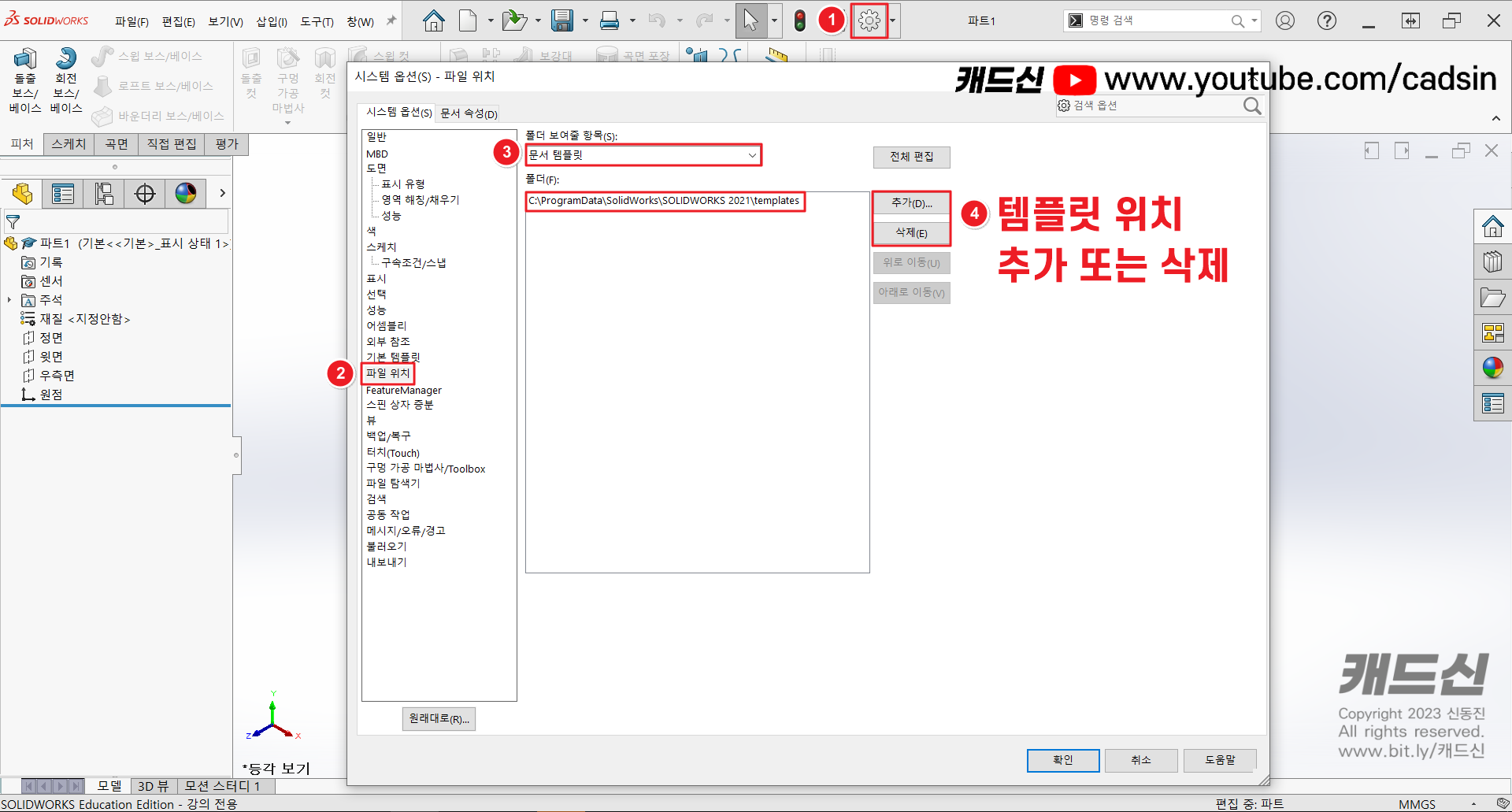This screenshot has height=812, width=1512.
Task: Open DisplayManager color sphere tab icon
Action: pyautogui.click(x=186, y=193)
